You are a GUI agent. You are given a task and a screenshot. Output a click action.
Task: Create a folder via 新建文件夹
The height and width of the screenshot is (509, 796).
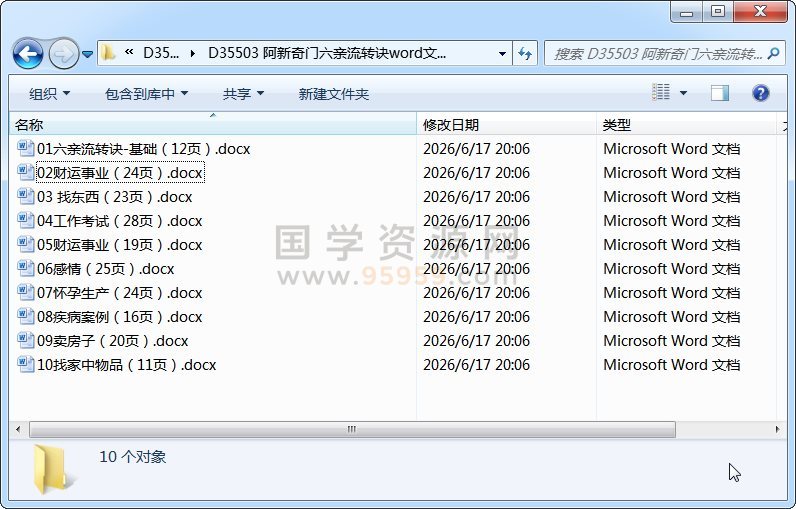pos(334,94)
